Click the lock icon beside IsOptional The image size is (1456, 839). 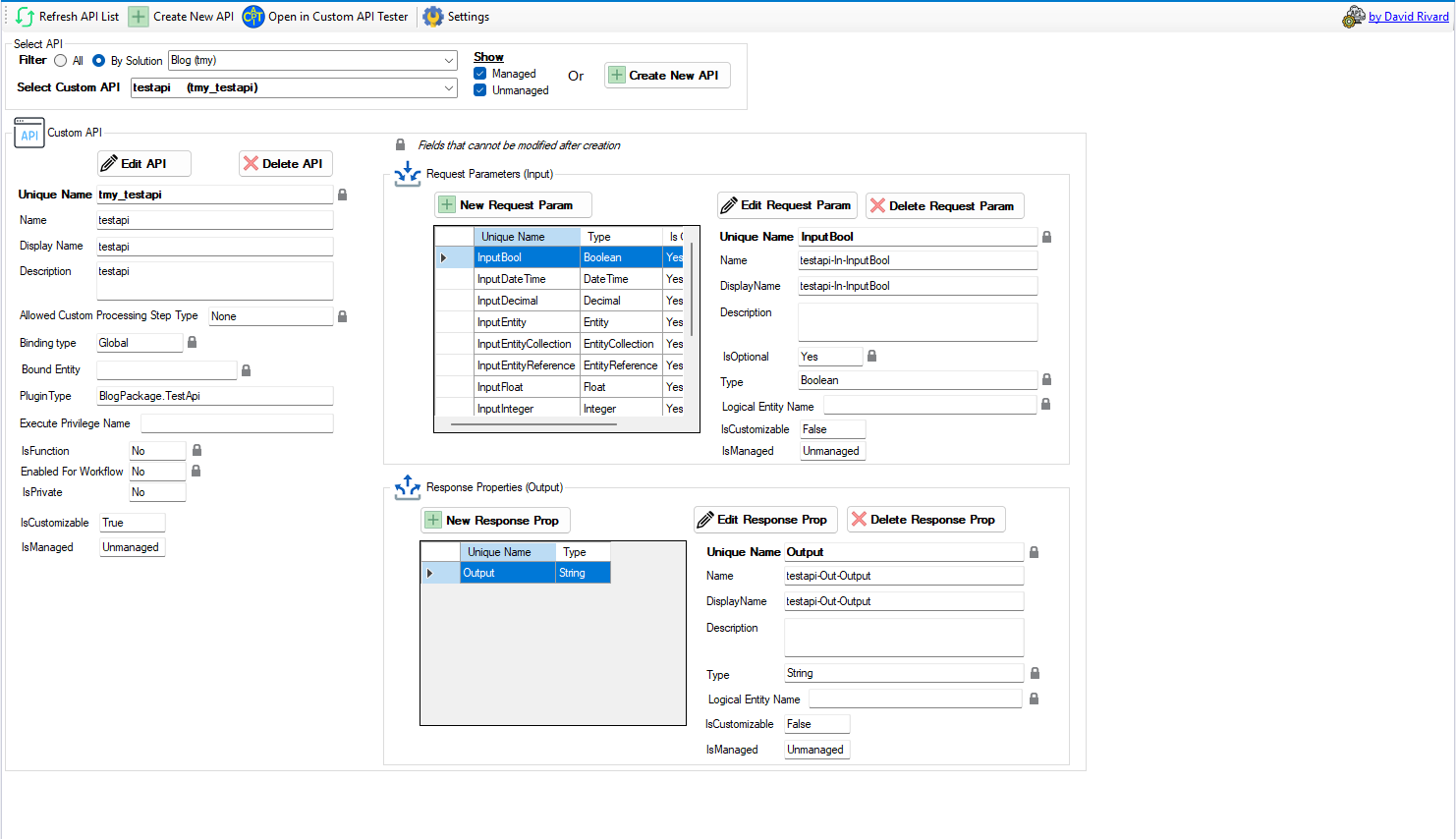coord(871,356)
